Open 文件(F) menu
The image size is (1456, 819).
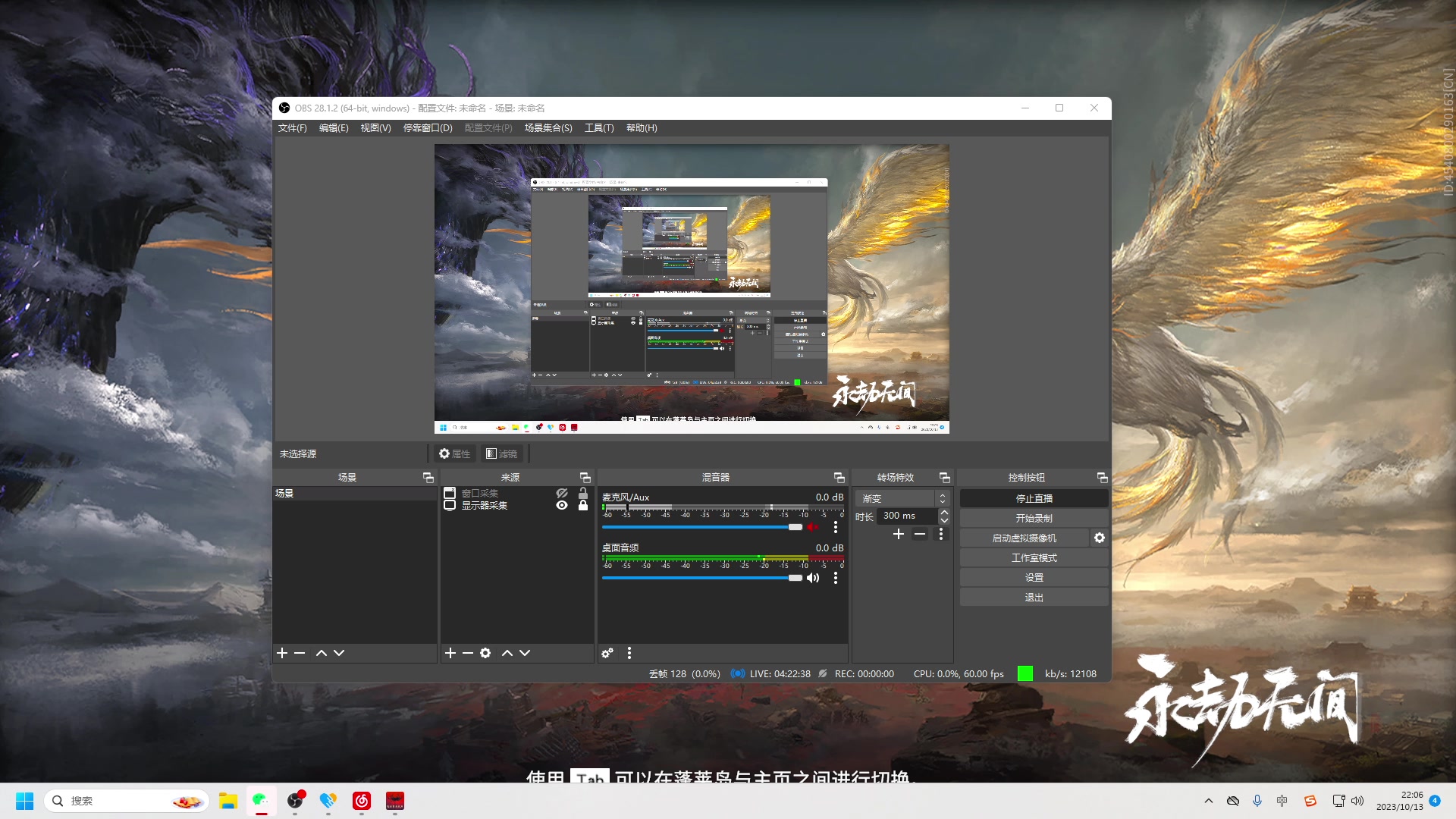coord(292,128)
